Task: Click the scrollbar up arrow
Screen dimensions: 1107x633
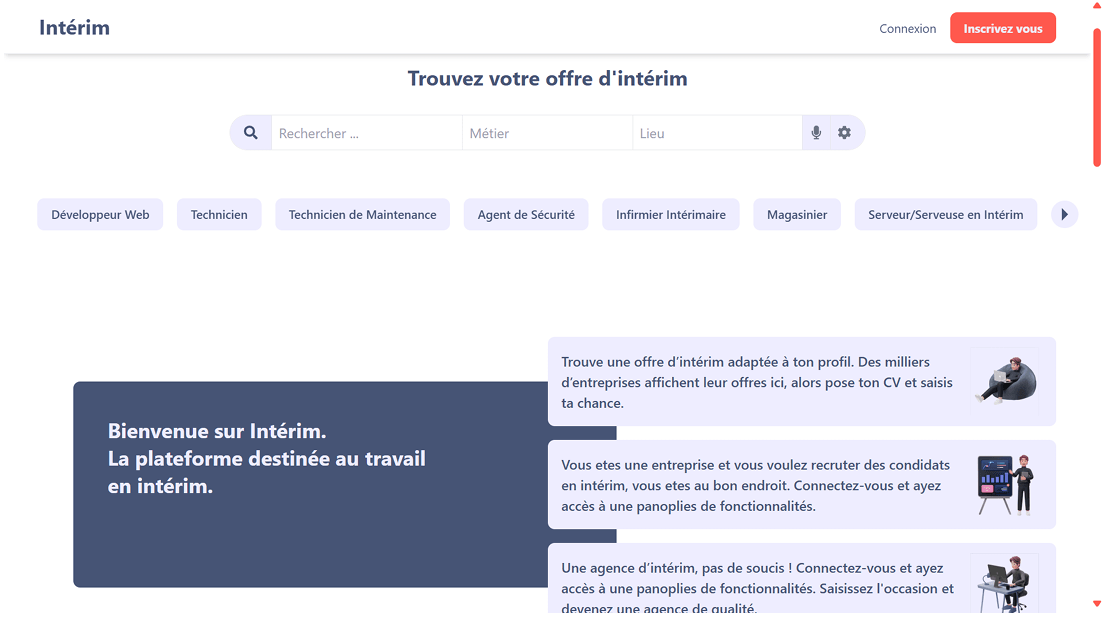Action: pyautogui.click(x=1097, y=6)
